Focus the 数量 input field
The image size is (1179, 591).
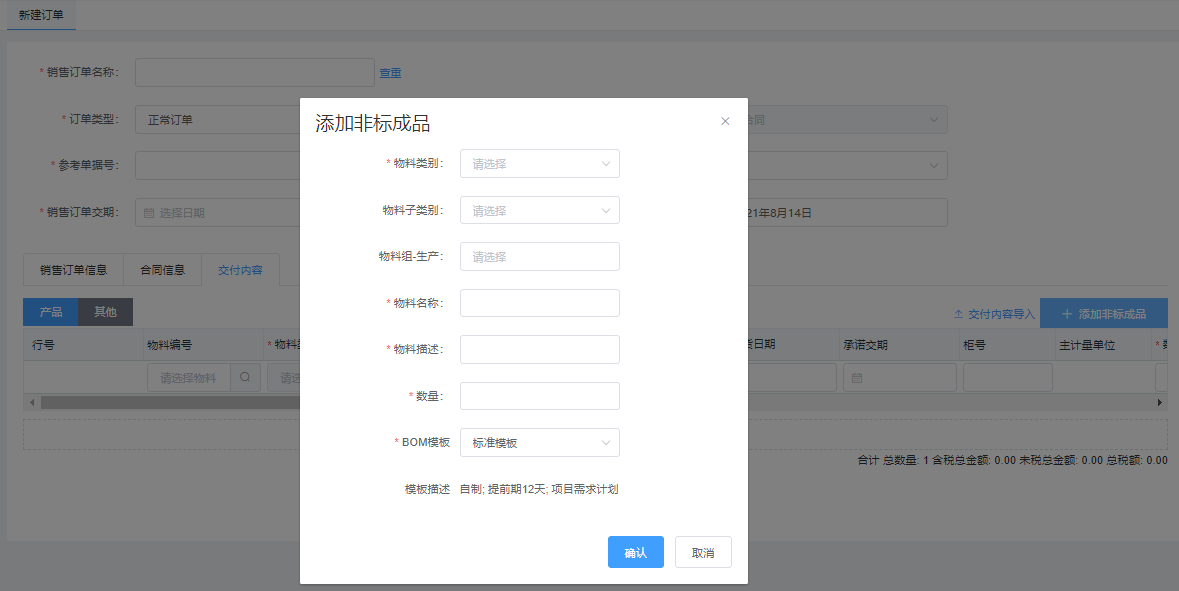click(539, 396)
